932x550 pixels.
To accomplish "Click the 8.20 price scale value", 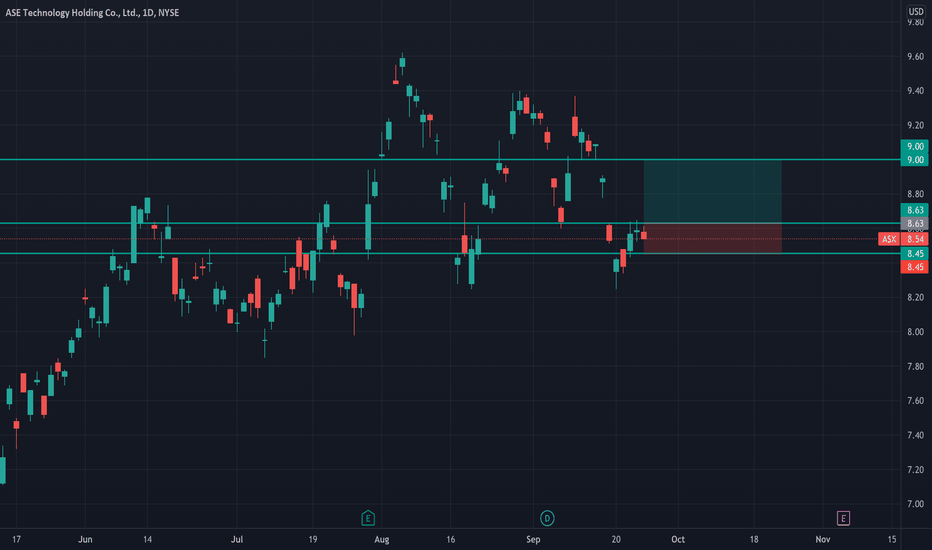I will [x=915, y=297].
